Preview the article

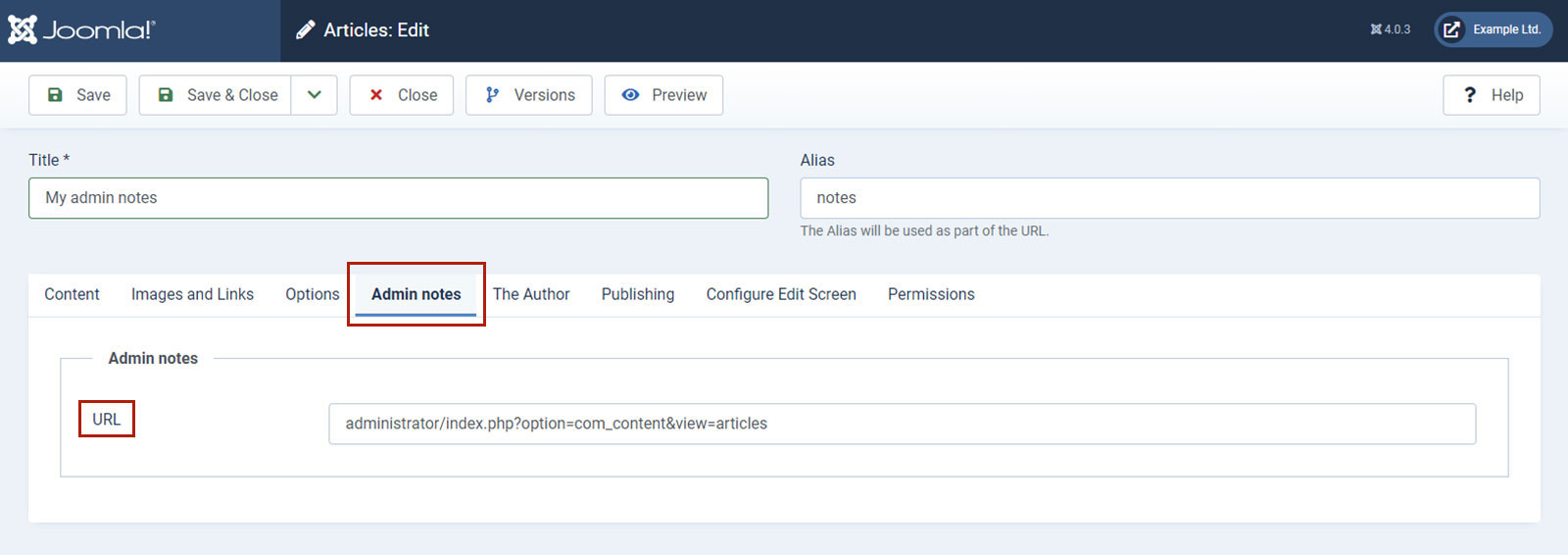tap(663, 95)
